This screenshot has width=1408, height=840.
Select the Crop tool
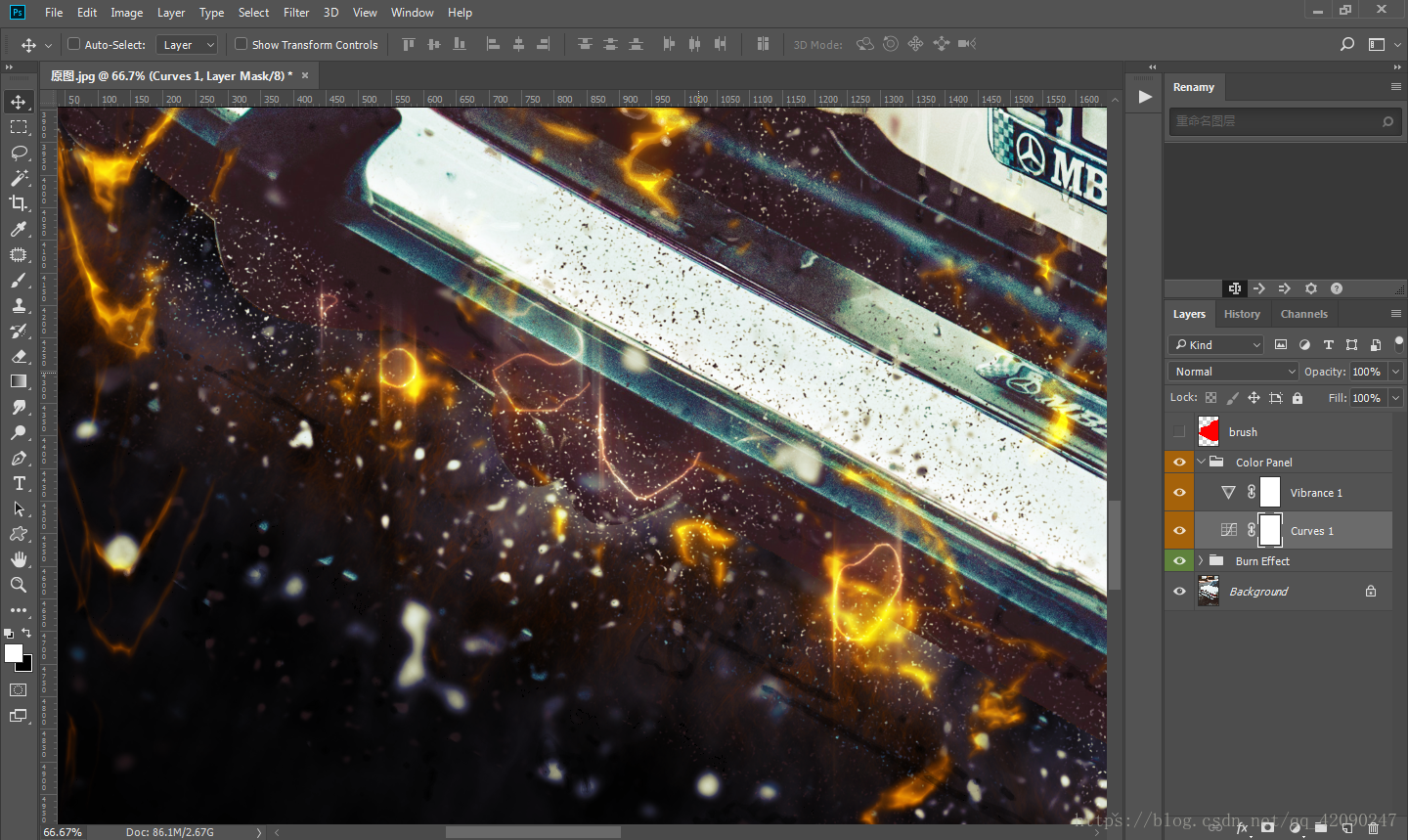pyautogui.click(x=19, y=203)
